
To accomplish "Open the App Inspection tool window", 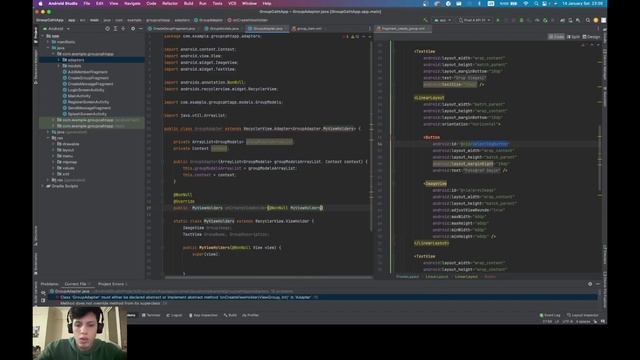I will pyautogui.click(x=203, y=315).
